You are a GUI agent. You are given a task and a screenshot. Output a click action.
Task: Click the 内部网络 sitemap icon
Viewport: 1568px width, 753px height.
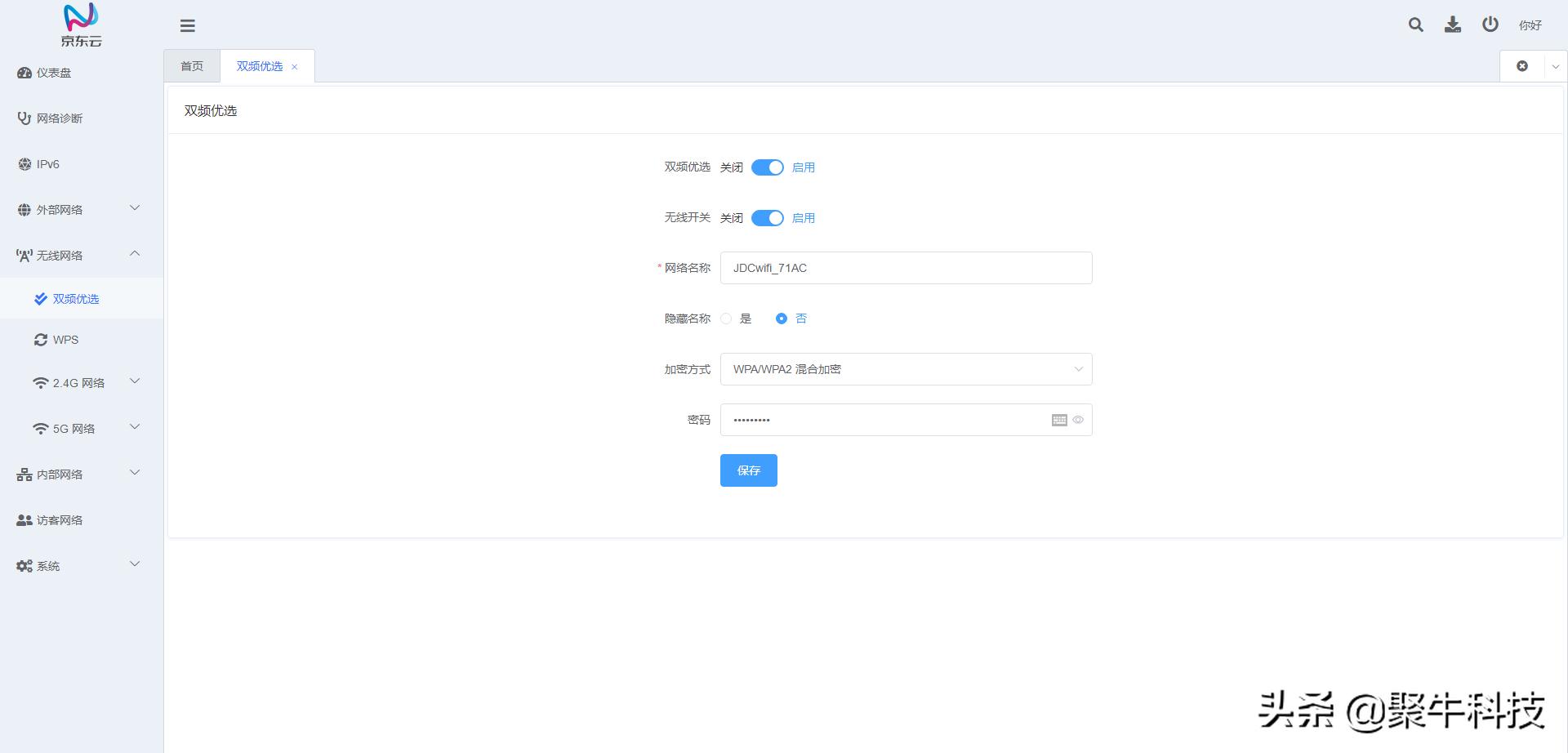[x=24, y=475]
